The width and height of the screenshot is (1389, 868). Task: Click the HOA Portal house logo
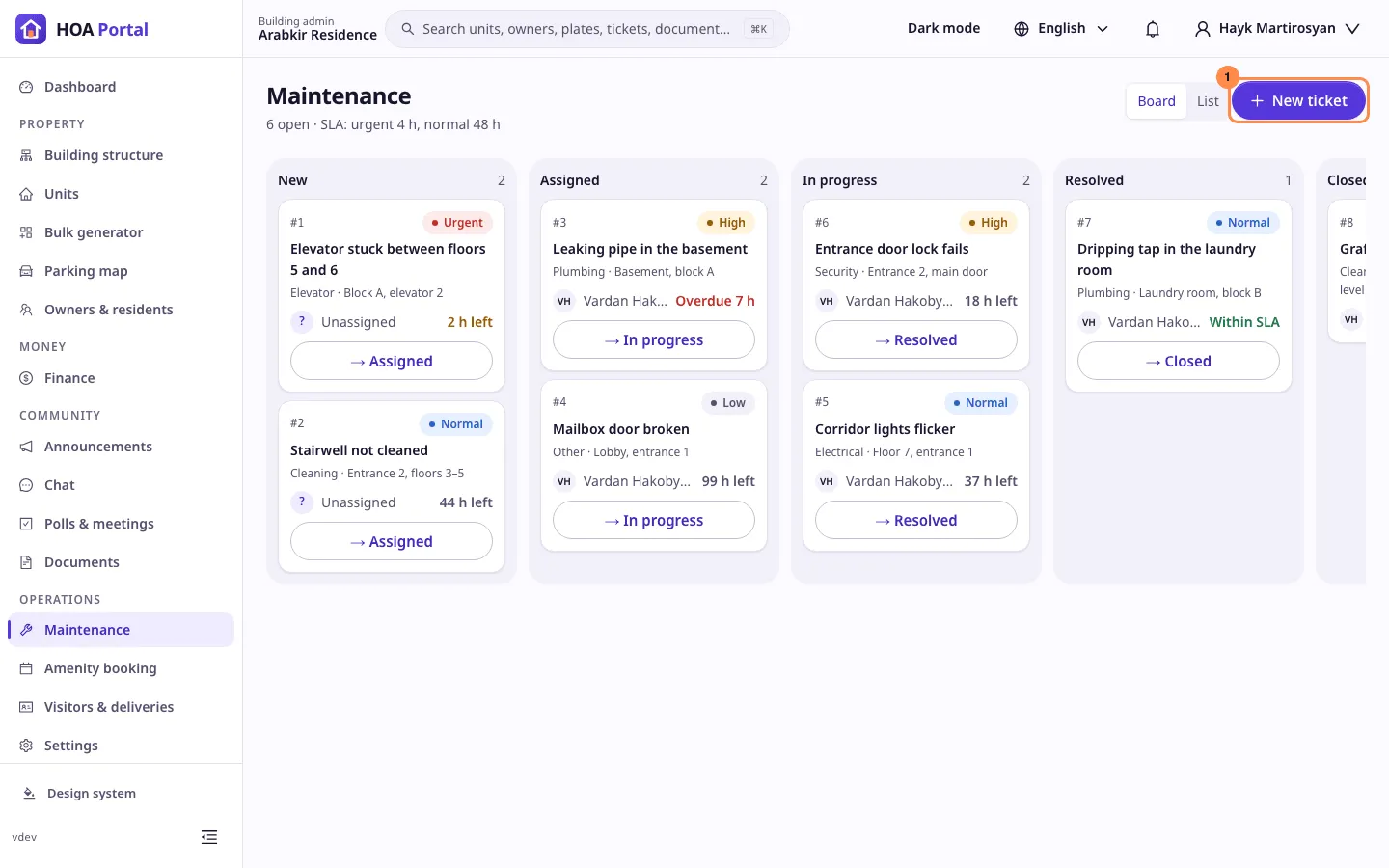pos(31,29)
